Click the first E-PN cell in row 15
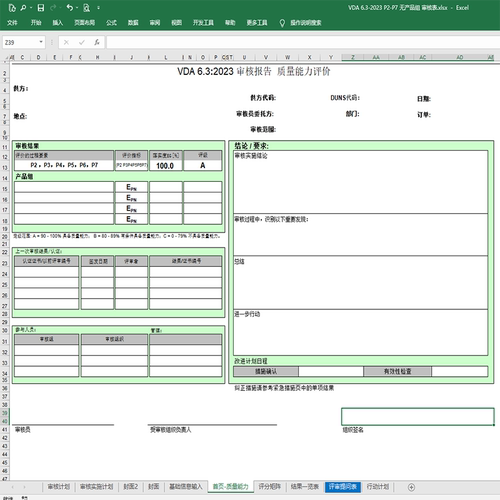 pyautogui.click(x=131, y=187)
